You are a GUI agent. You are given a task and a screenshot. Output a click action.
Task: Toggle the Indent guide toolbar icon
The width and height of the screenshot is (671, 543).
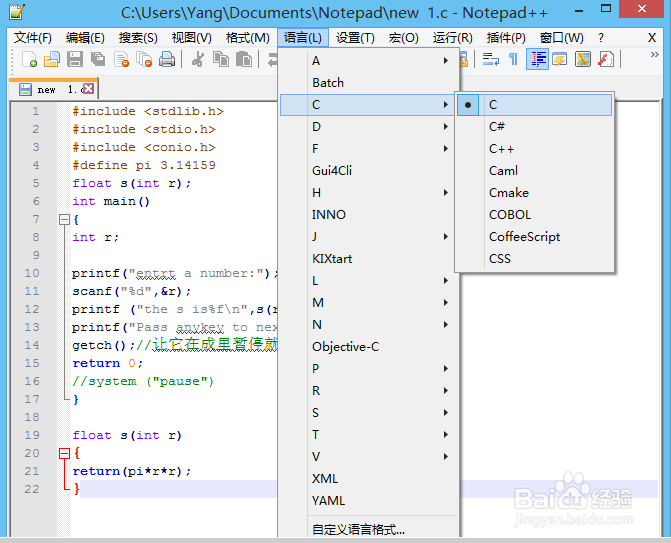tap(537, 59)
